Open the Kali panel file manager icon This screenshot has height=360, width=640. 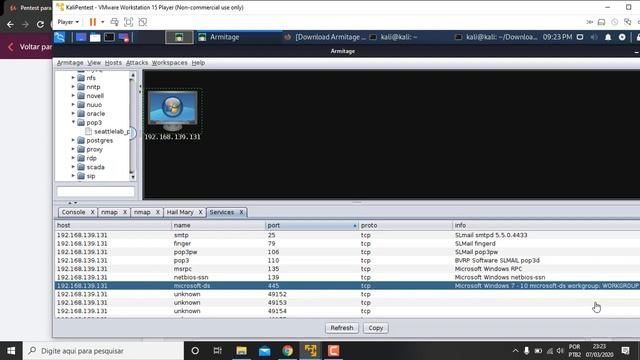[x=95, y=37]
